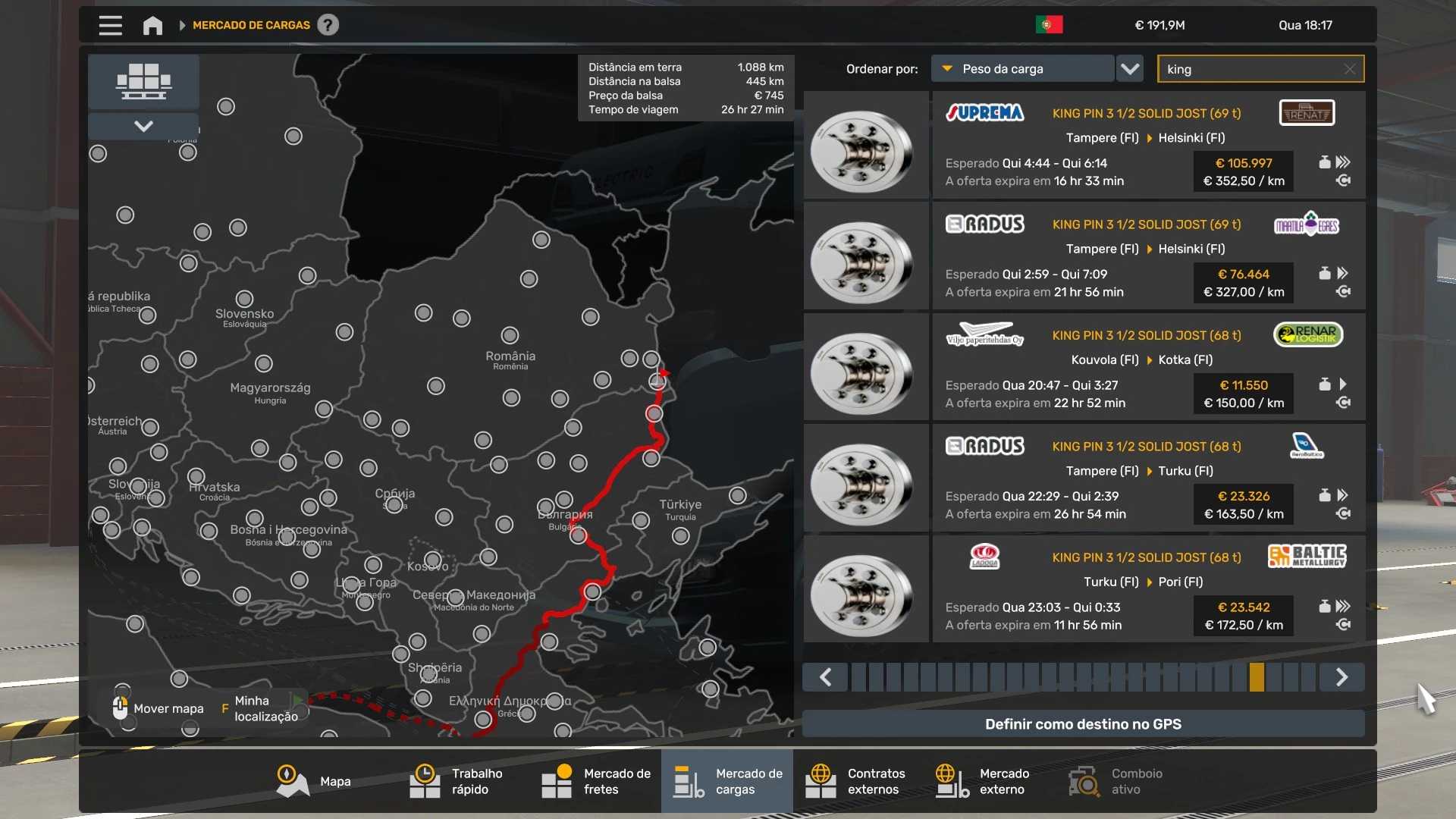
Task: Open the Peso da carga sort dropdown
Action: tap(1021, 69)
